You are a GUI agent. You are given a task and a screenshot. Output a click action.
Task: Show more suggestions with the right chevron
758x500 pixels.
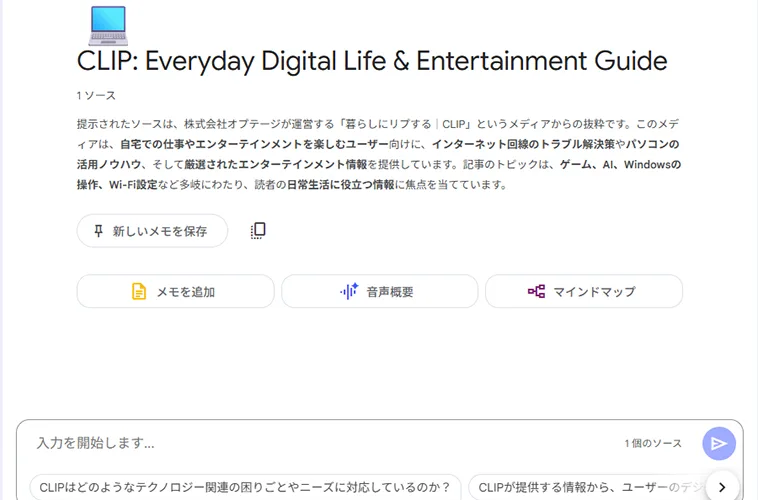722,487
